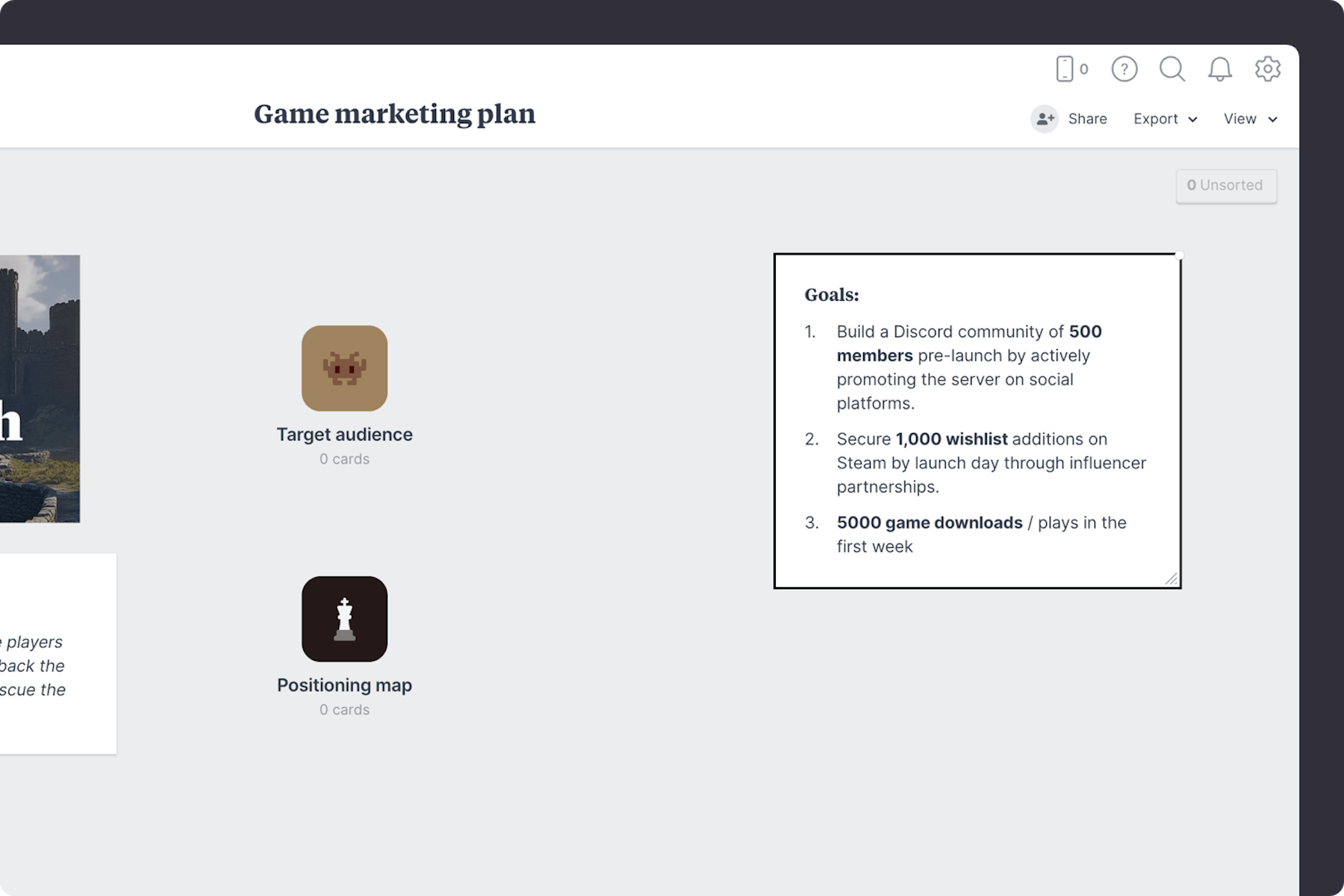Screen dimensions: 1344x896
Task: Select the Game marketing plan title
Action: [x=394, y=113]
